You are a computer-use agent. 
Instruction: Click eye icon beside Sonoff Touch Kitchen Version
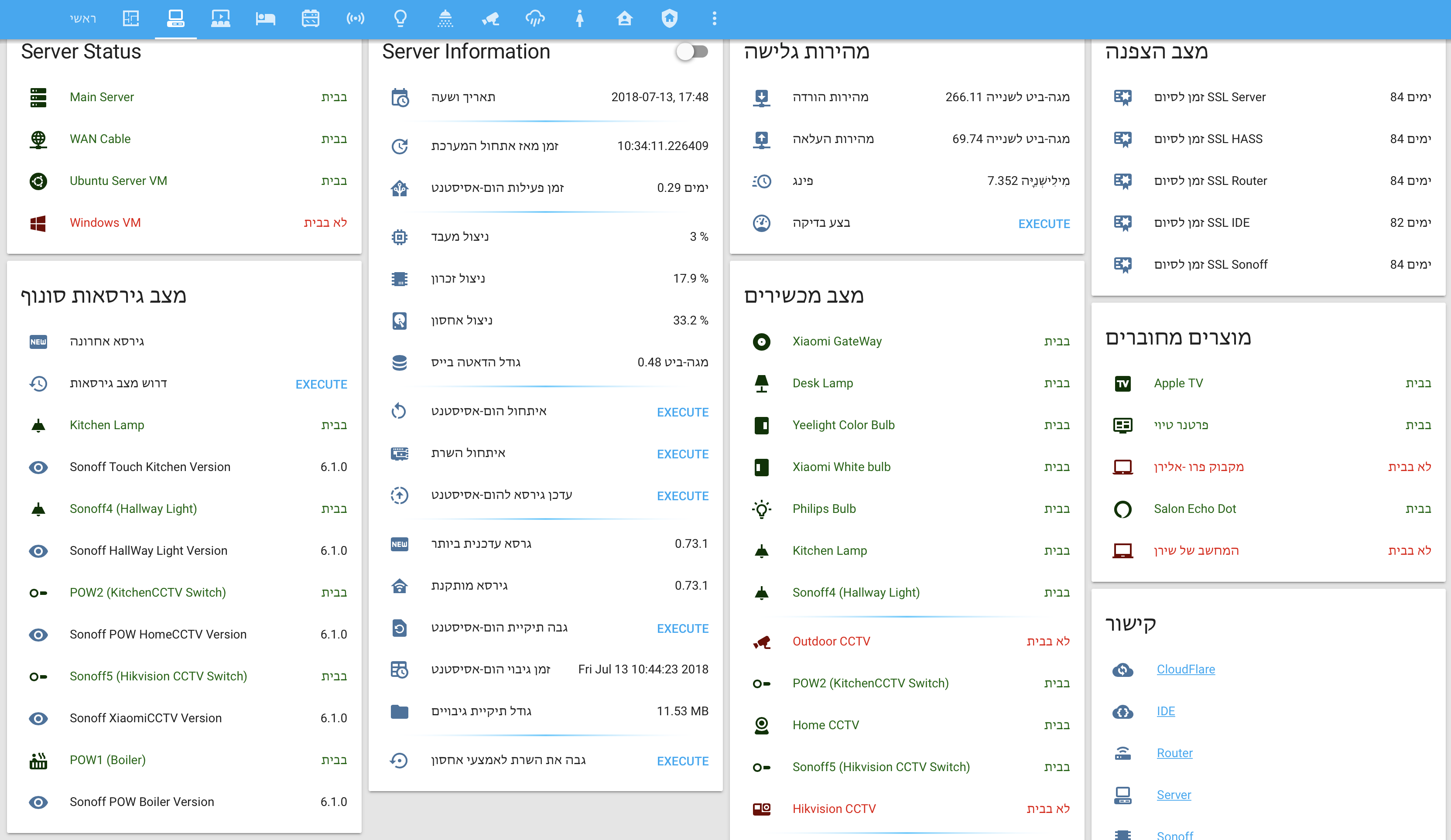[x=38, y=467]
